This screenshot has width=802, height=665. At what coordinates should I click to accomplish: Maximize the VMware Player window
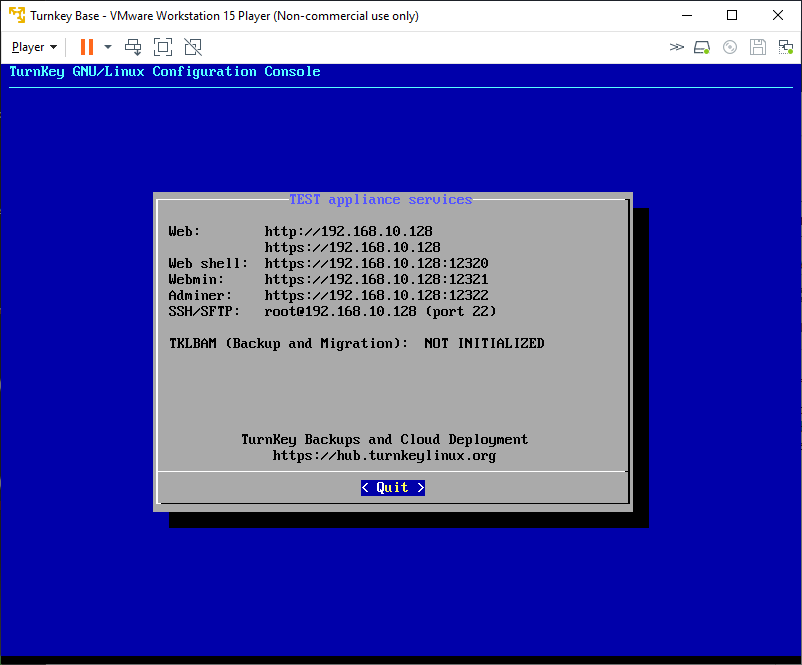coord(732,16)
